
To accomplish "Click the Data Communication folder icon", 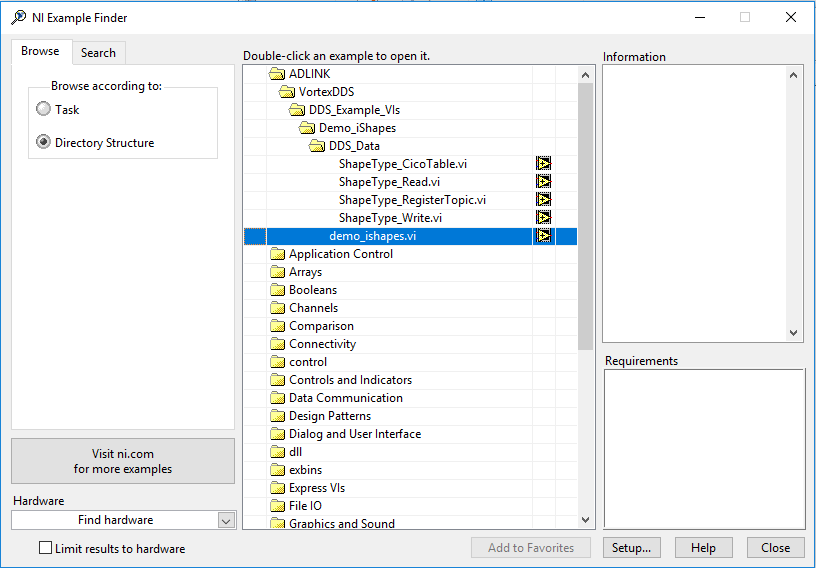I will pyautogui.click(x=278, y=398).
